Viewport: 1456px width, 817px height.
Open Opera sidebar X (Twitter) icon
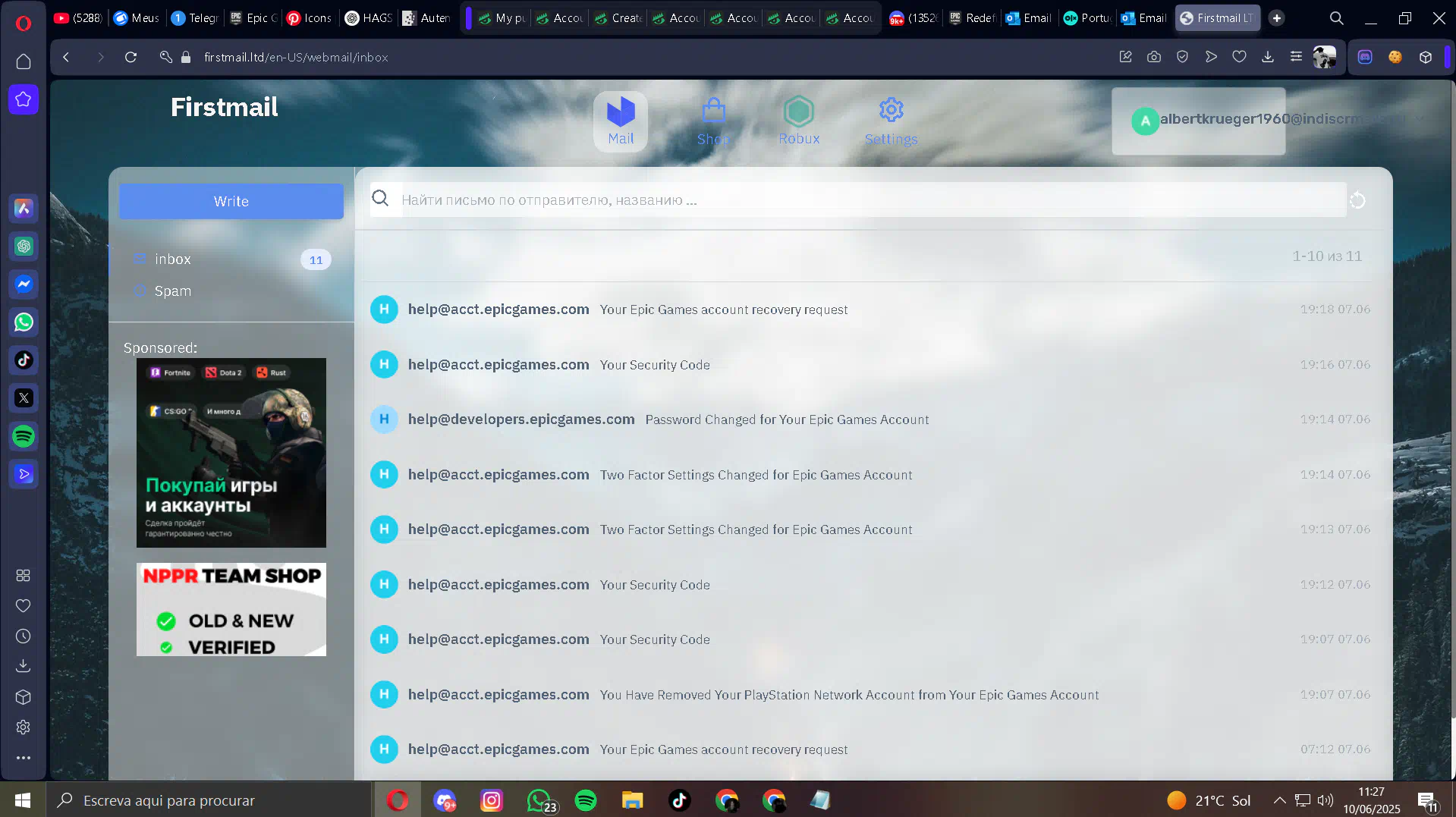point(24,398)
